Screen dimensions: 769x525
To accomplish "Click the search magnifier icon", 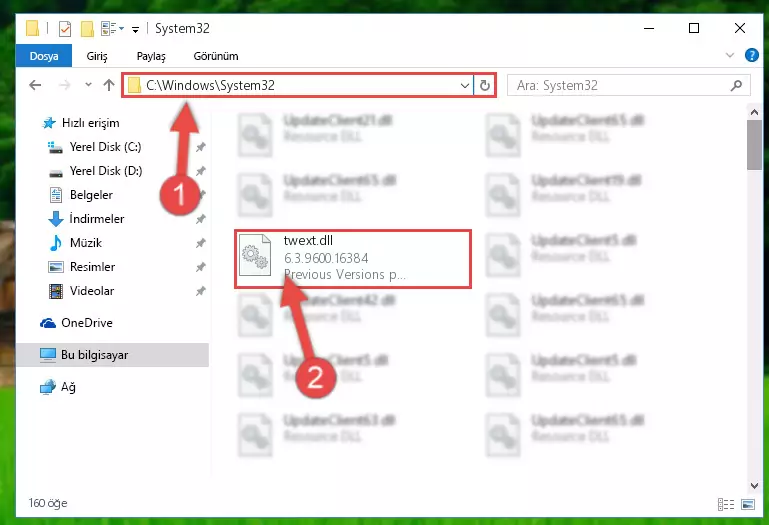I will pos(736,85).
